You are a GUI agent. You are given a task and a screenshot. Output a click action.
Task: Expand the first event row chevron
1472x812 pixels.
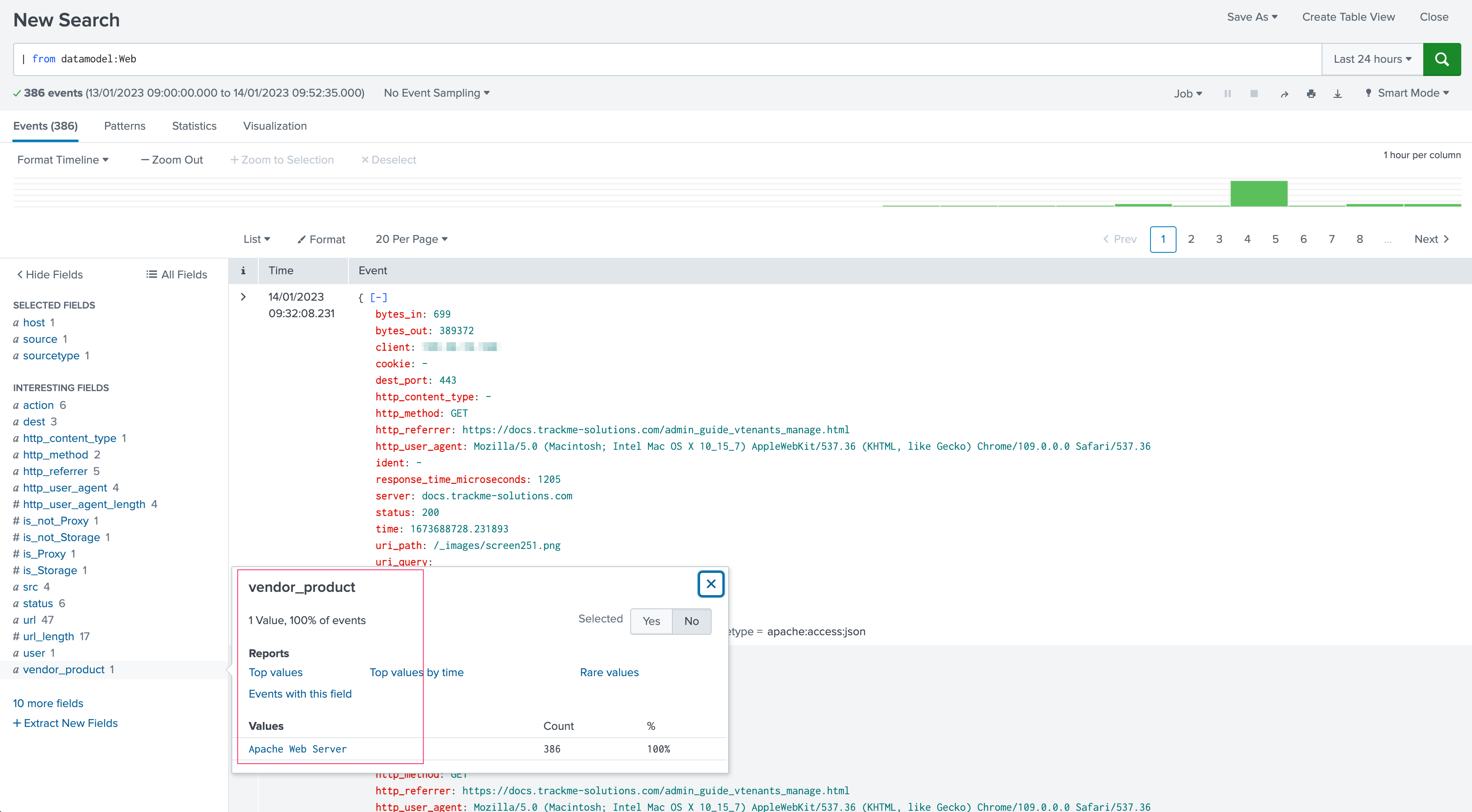(x=243, y=297)
